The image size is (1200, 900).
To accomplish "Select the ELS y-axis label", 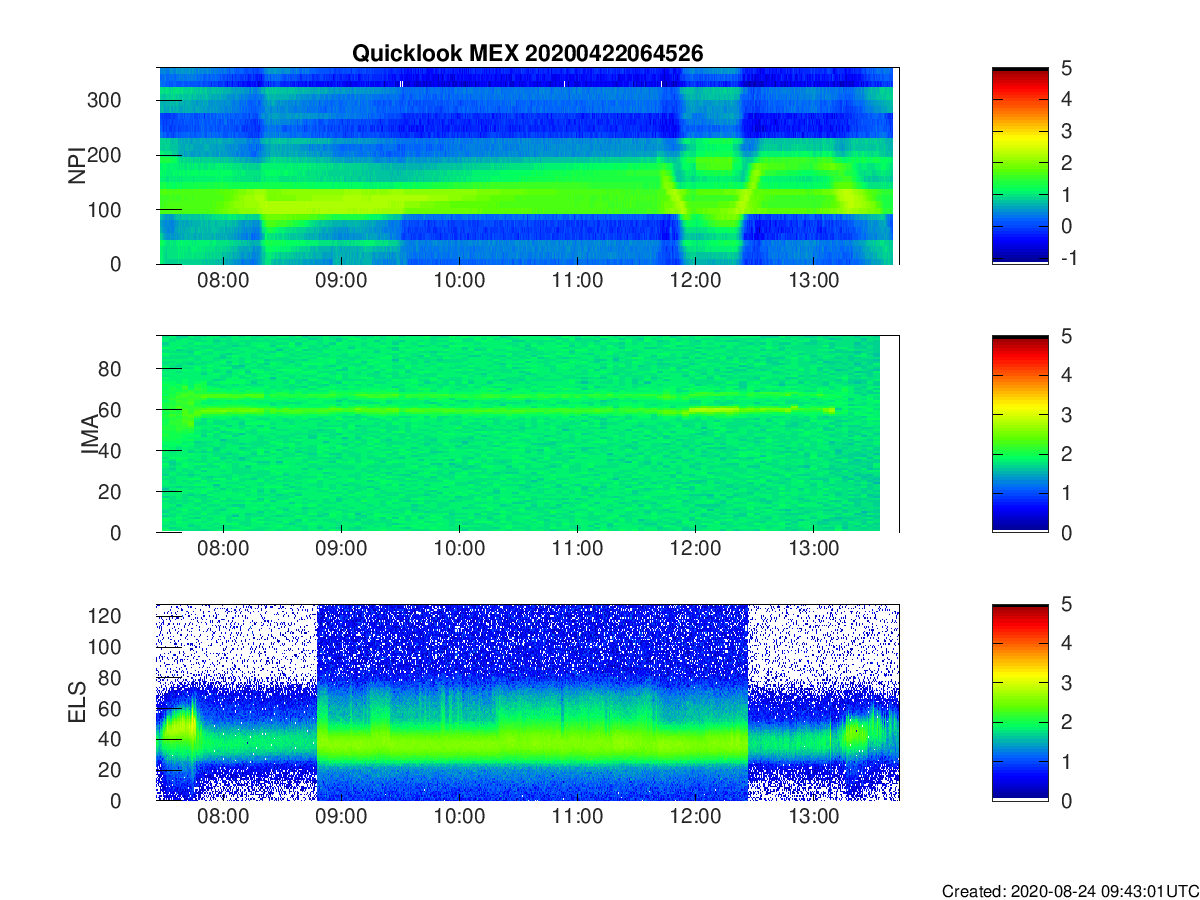I will point(76,702).
